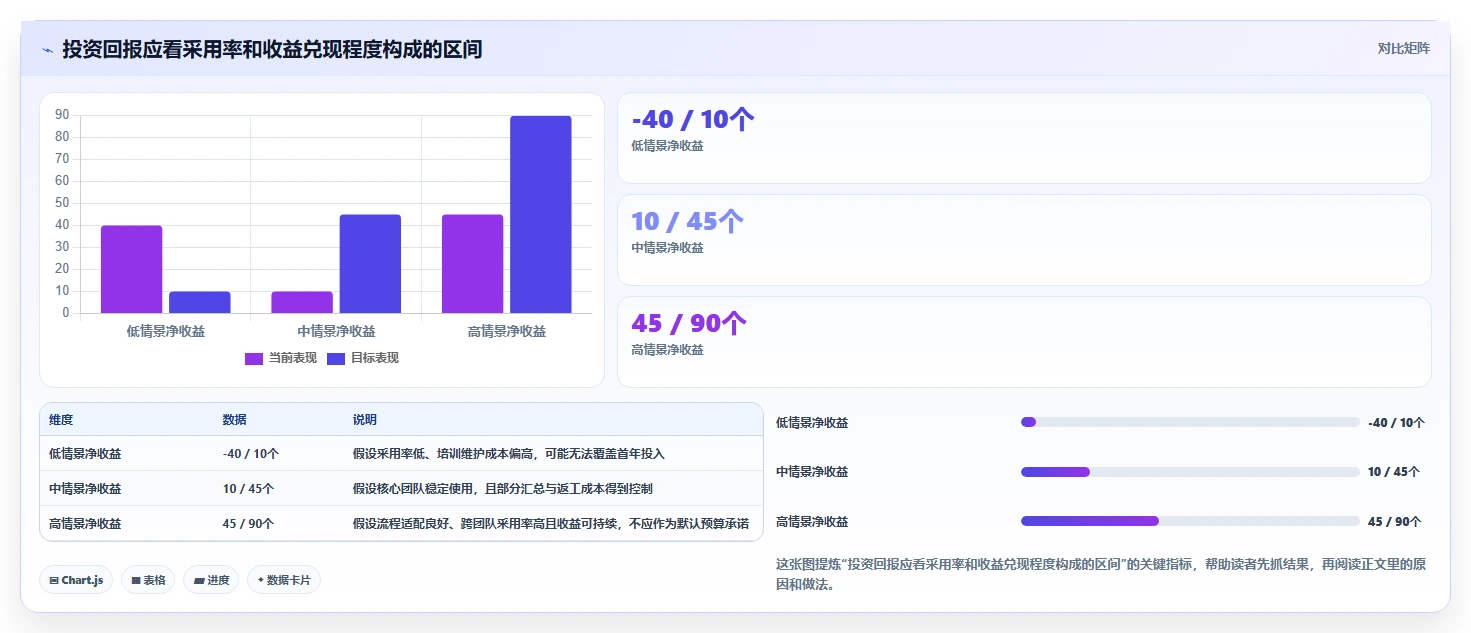Click the 对比矩阵 label in the header
1471x633 pixels.
1403,48
